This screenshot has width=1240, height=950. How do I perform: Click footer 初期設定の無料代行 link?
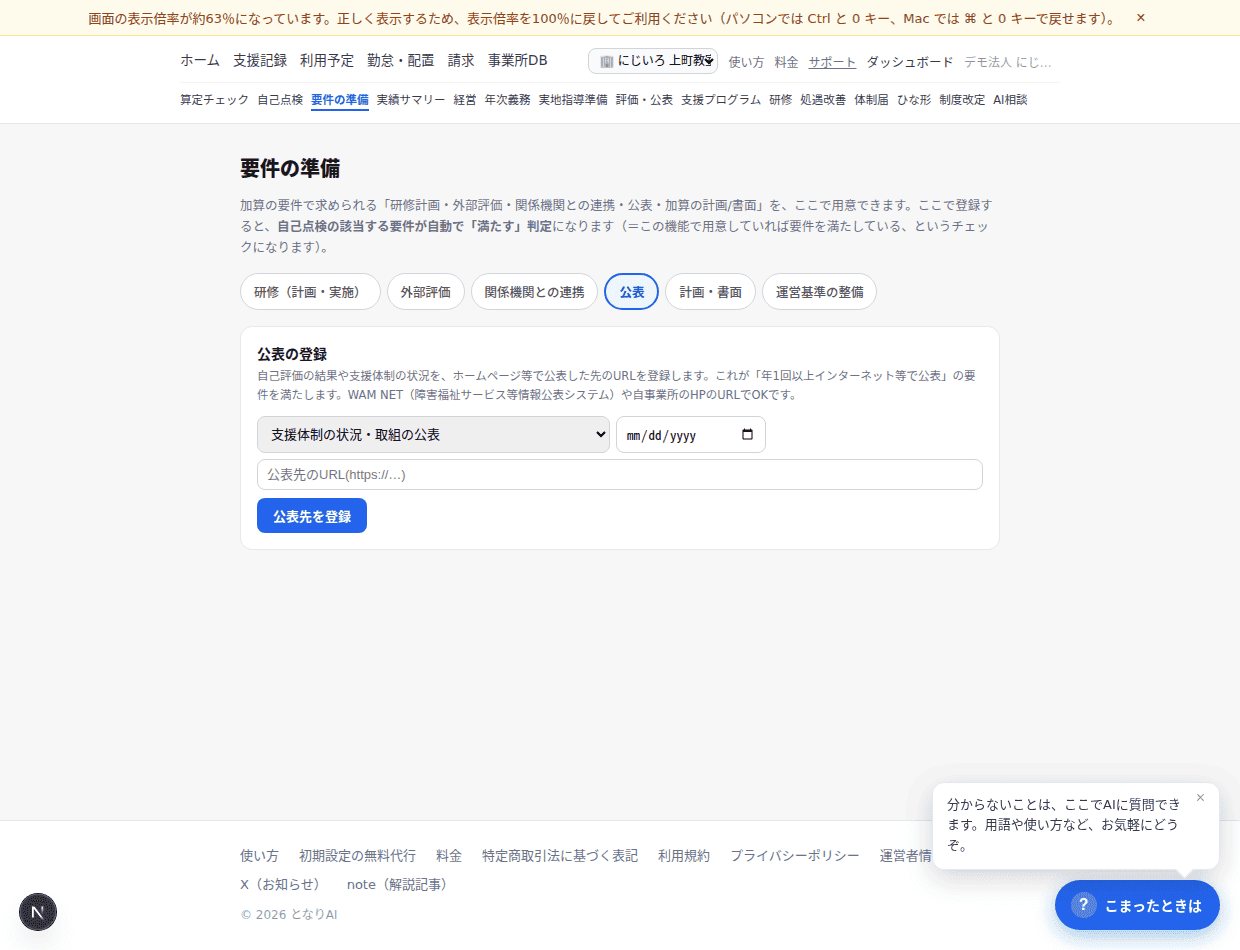[357, 856]
